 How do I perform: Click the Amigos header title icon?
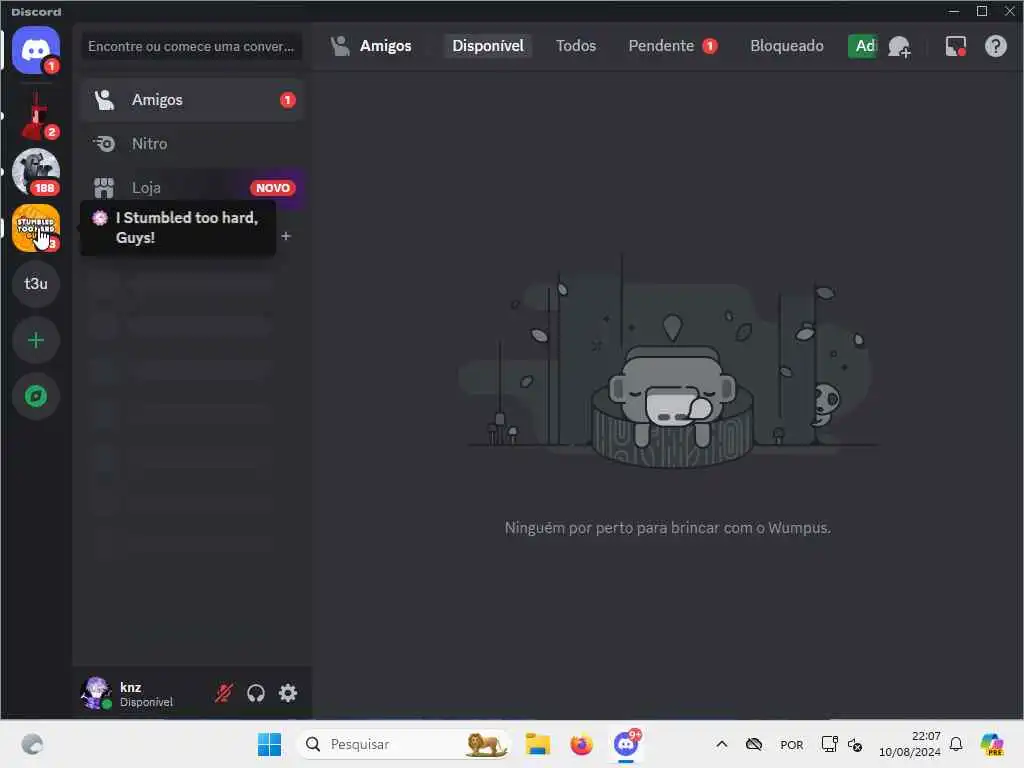click(x=340, y=46)
